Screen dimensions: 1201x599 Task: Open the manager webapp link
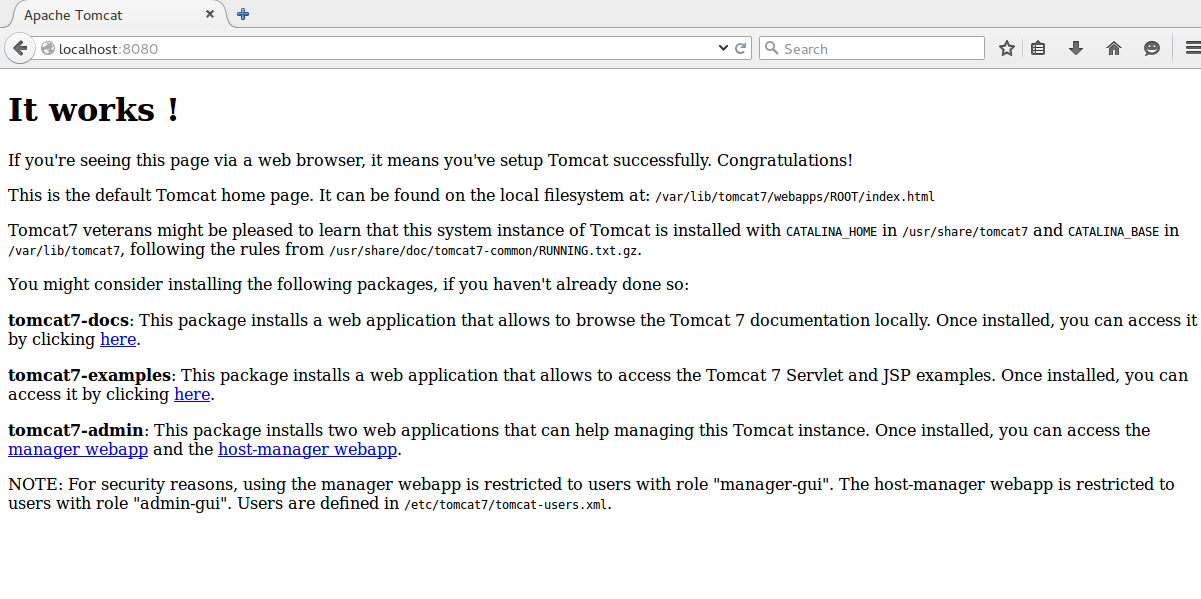pyautogui.click(x=78, y=449)
